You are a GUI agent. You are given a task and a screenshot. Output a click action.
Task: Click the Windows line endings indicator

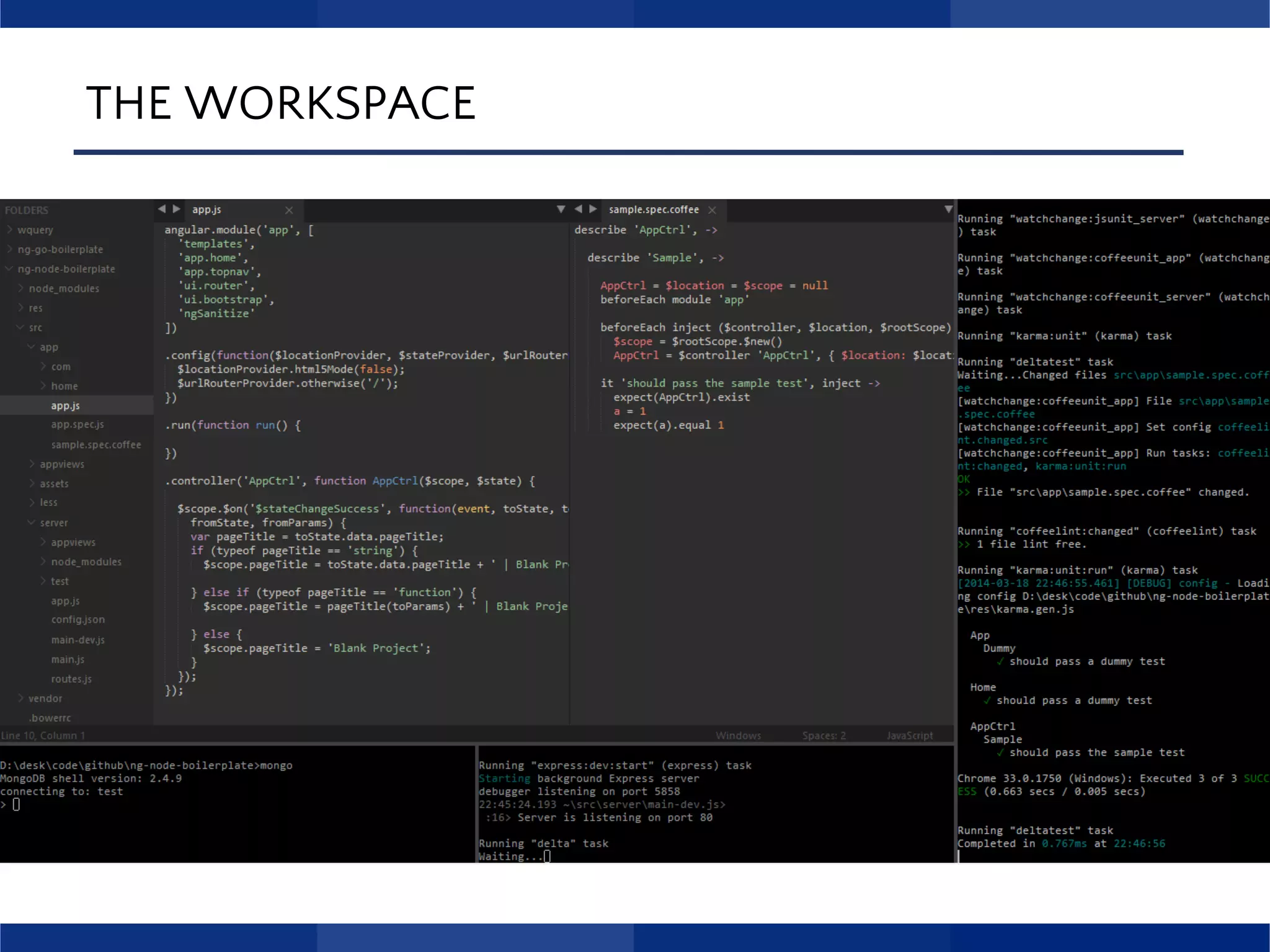738,735
